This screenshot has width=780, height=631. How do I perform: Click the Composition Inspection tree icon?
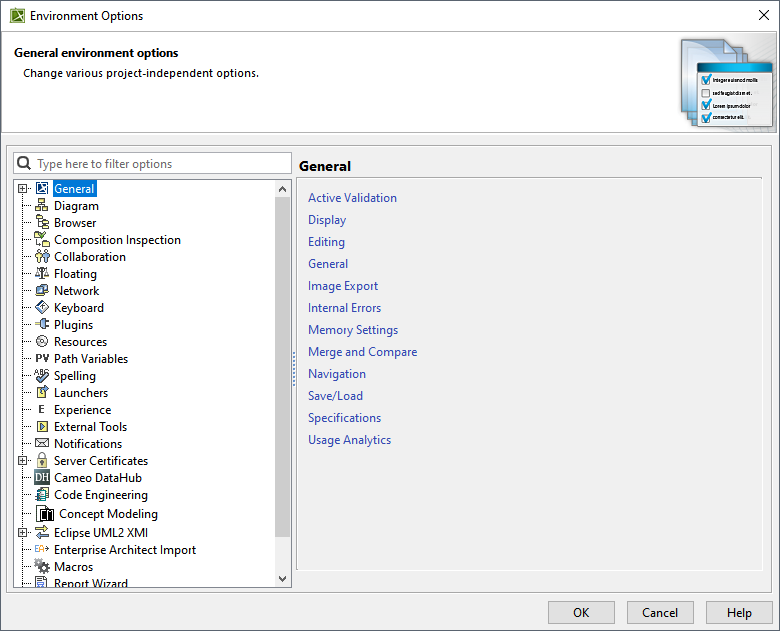42,240
